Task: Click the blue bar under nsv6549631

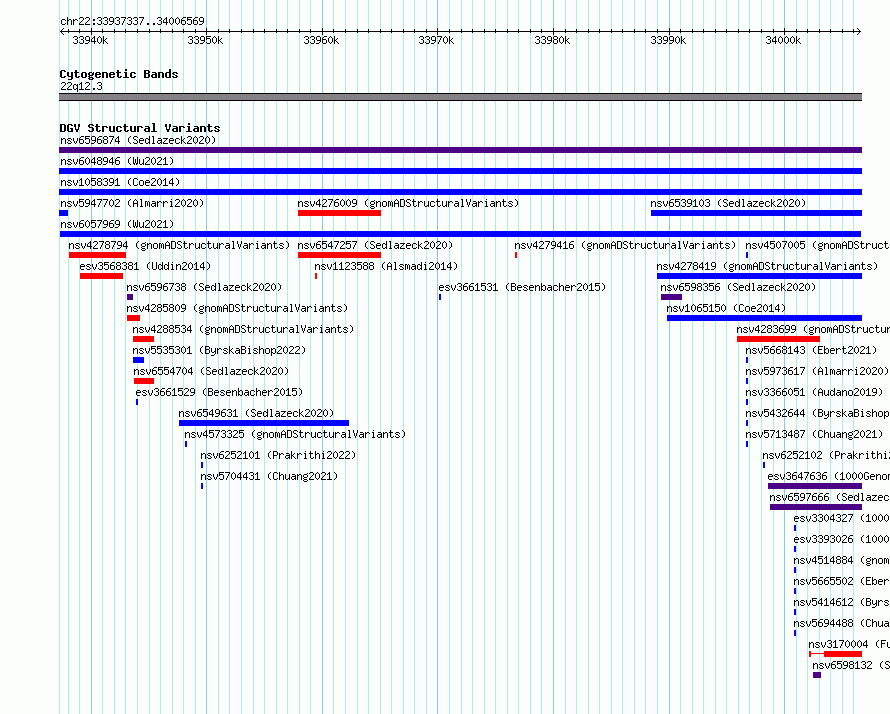Action: [x=264, y=423]
